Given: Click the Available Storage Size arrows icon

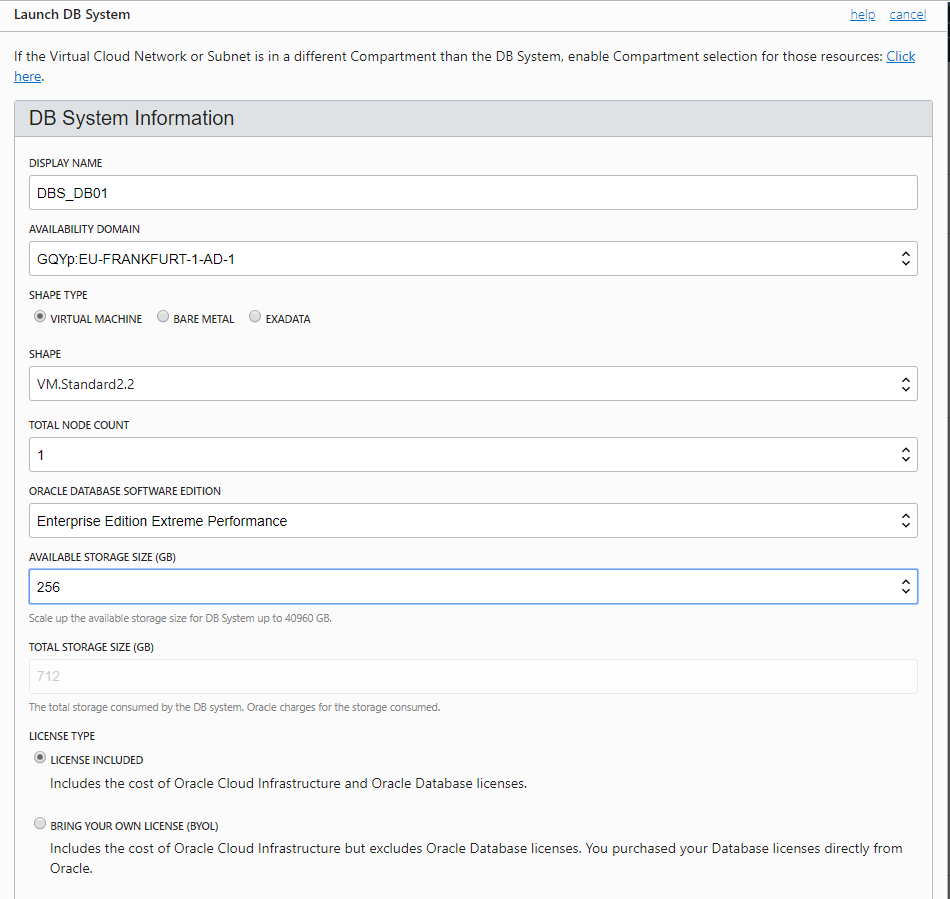Looking at the screenshot, I should (906, 586).
